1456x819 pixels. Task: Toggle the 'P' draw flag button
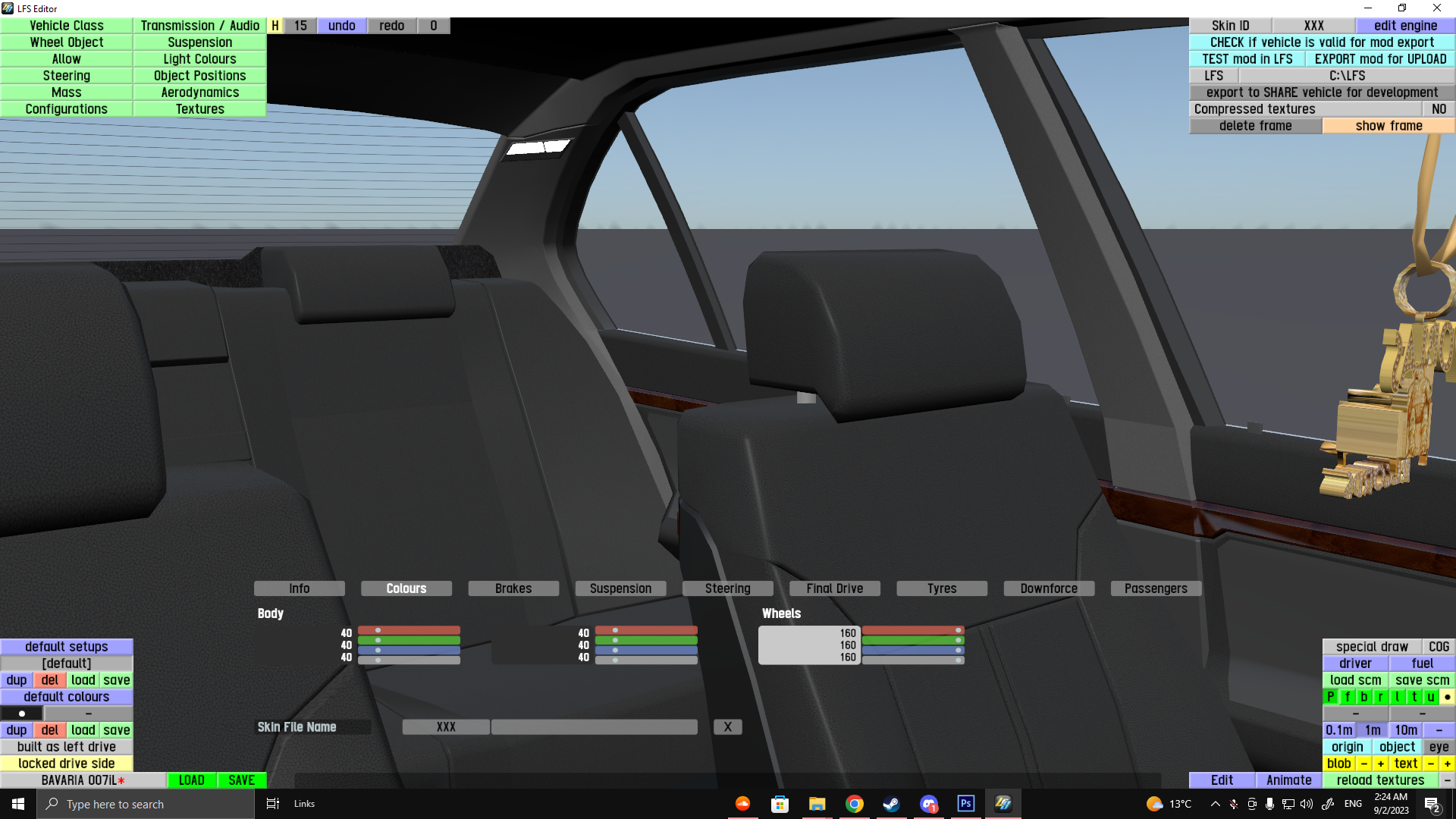(x=1331, y=697)
